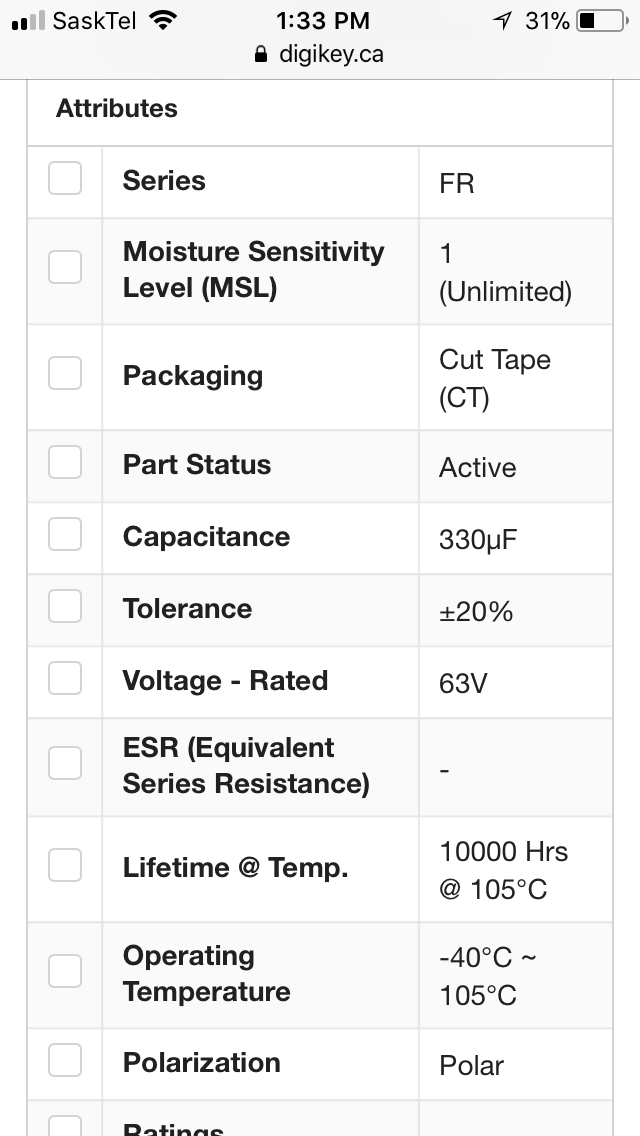The height and width of the screenshot is (1136, 640).
Task: Check the Voltage - Rated checkbox
Action: 65,678
